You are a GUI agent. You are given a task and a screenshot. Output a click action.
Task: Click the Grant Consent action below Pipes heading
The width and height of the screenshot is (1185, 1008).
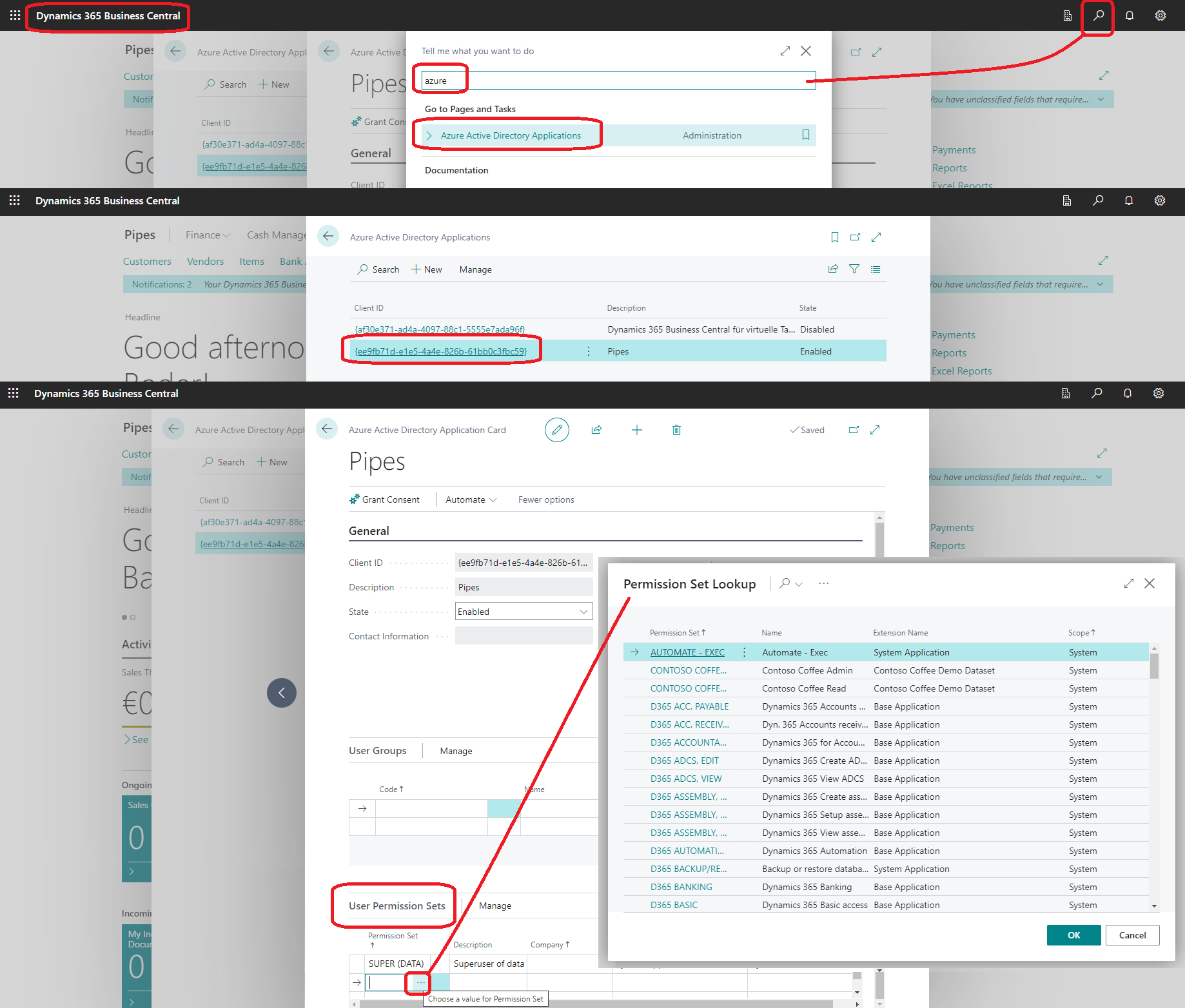(x=385, y=499)
